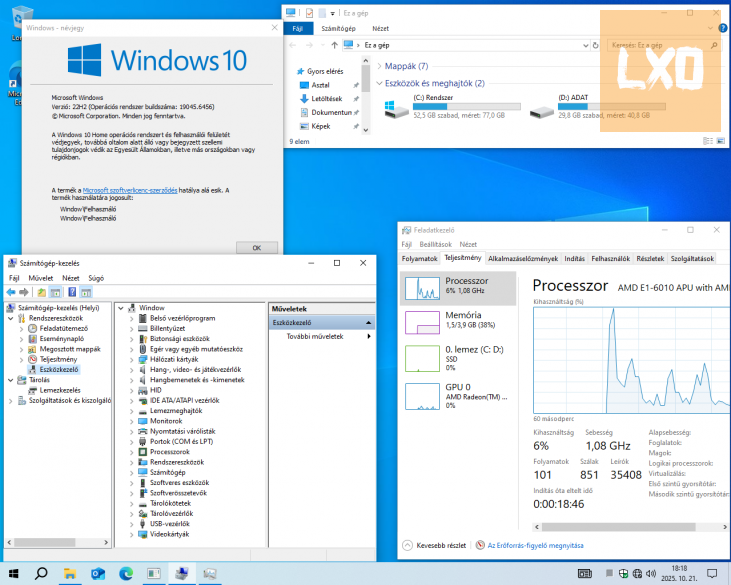Expand the Billentyűzet device category
The height and width of the screenshot is (585, 731).
[x=131, y=329]
